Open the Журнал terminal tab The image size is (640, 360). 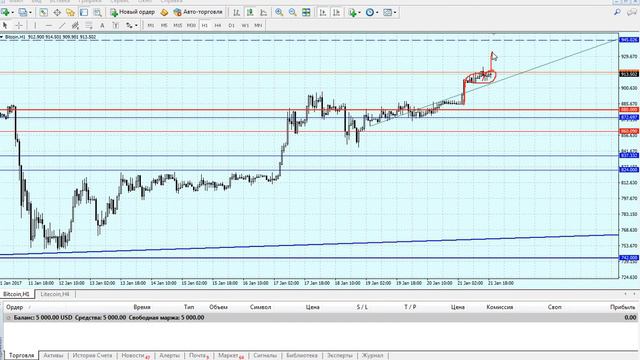(x=372, y=356)
